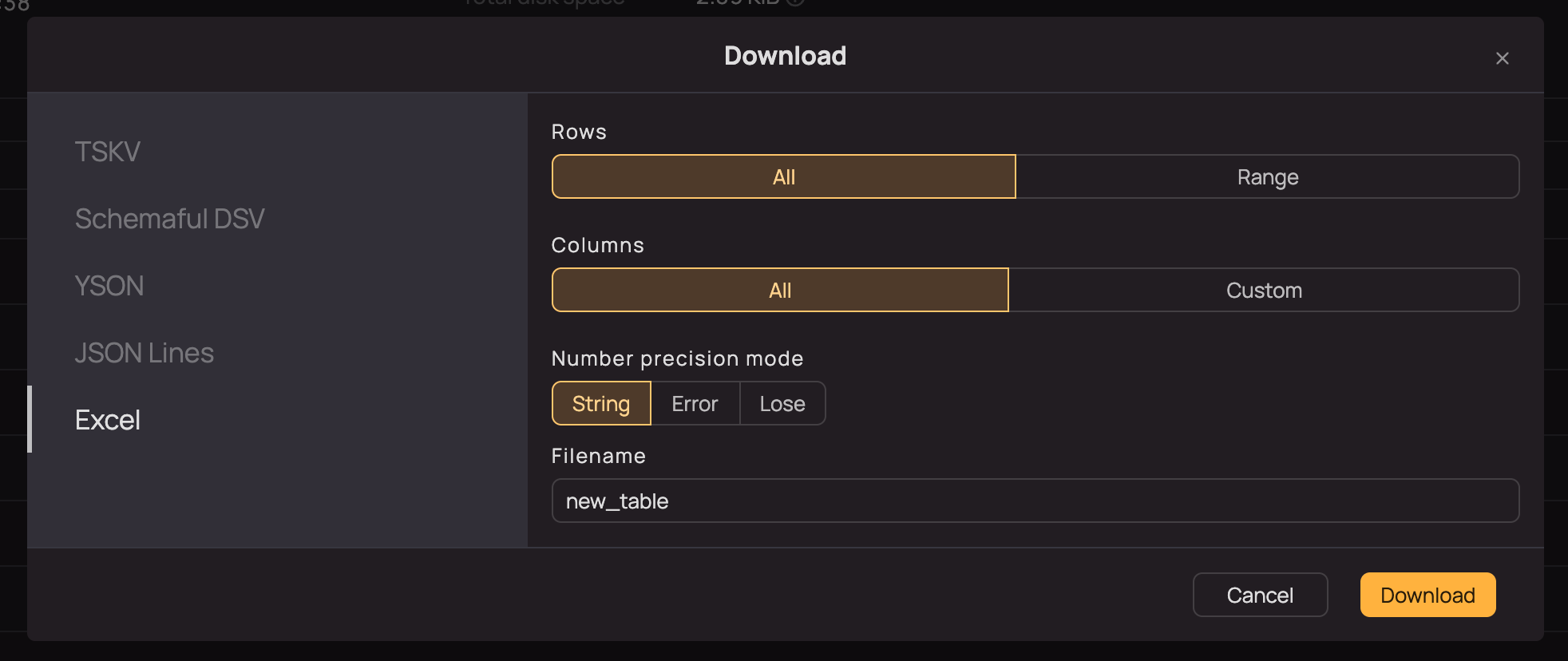Select Schemaful DSV export format
The height and width of the screenshot is (661, 1568).
point(169,218)
